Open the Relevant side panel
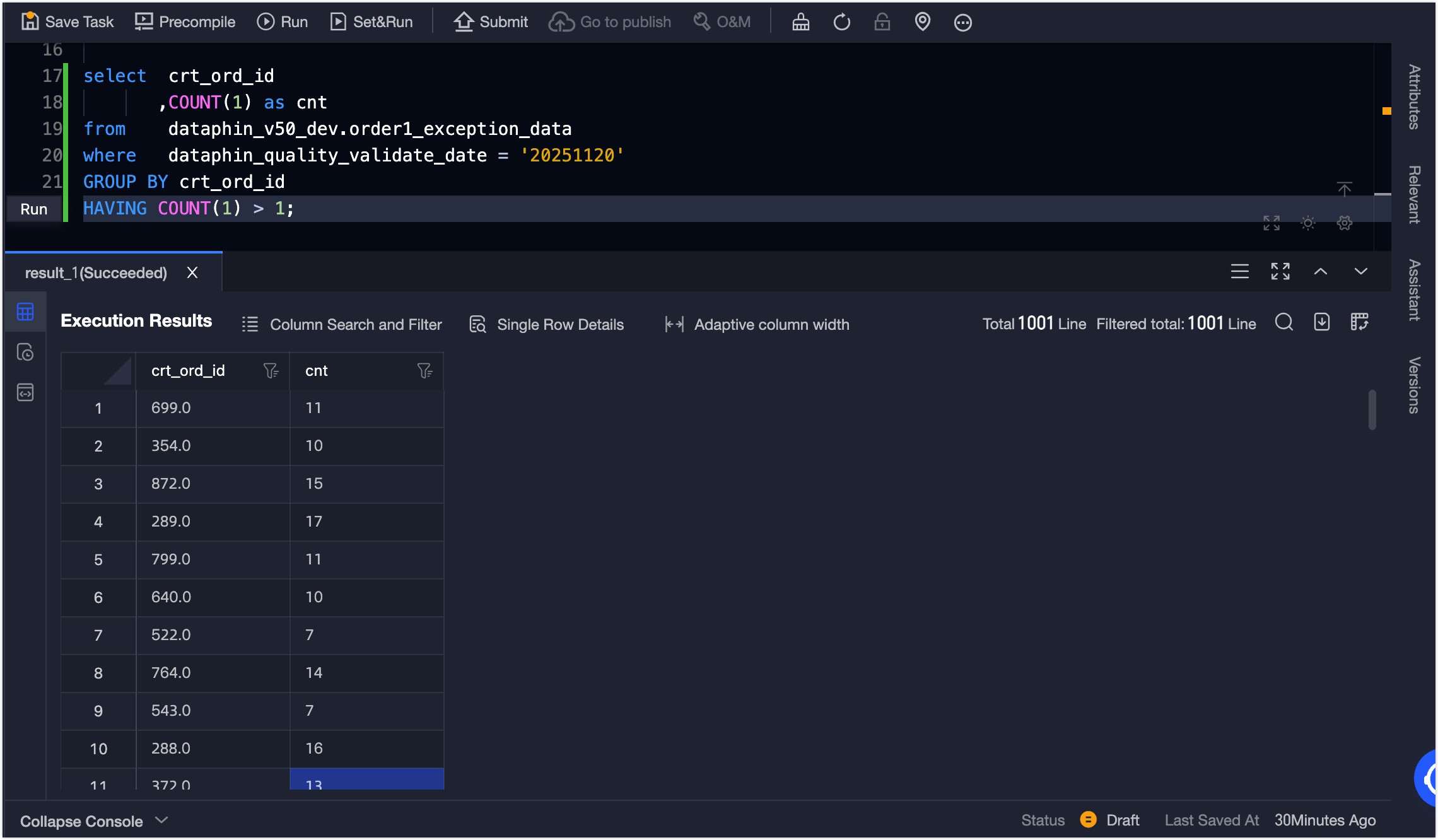 [x=1415, y=195]
